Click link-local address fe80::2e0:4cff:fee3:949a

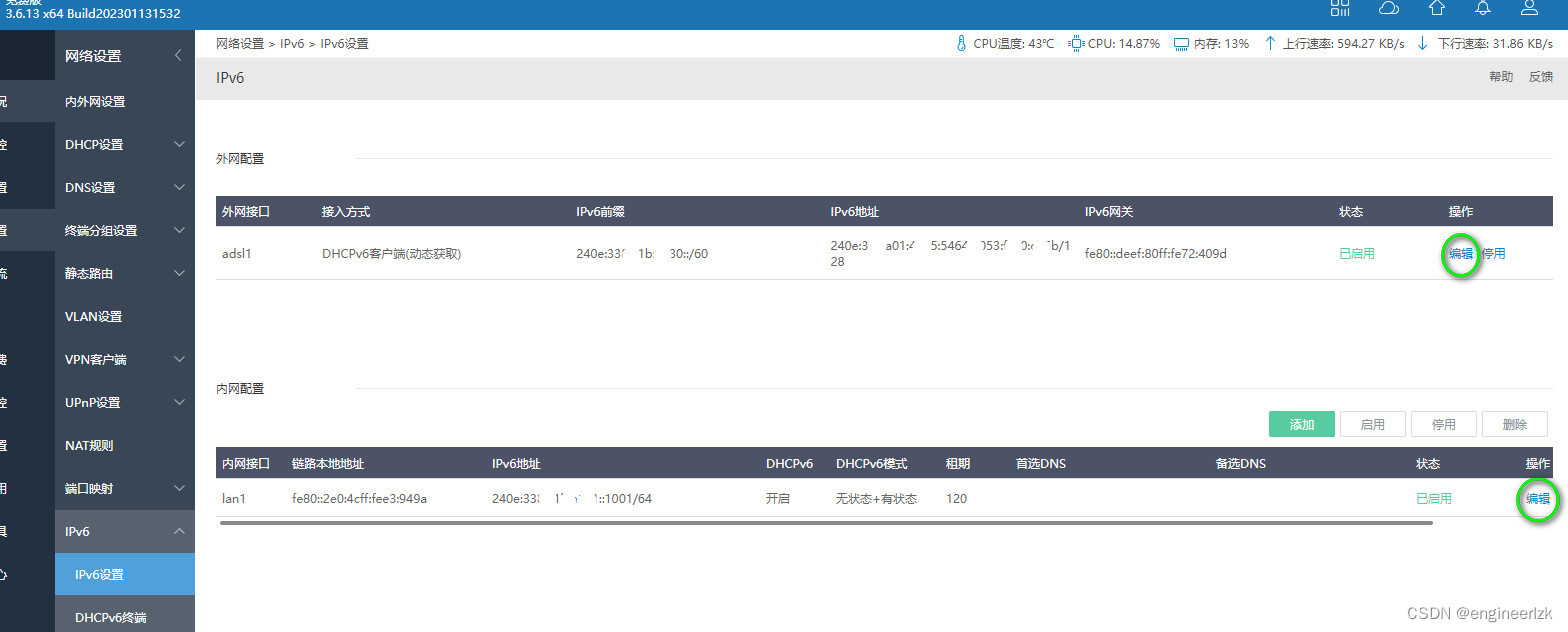pos(359,498)
